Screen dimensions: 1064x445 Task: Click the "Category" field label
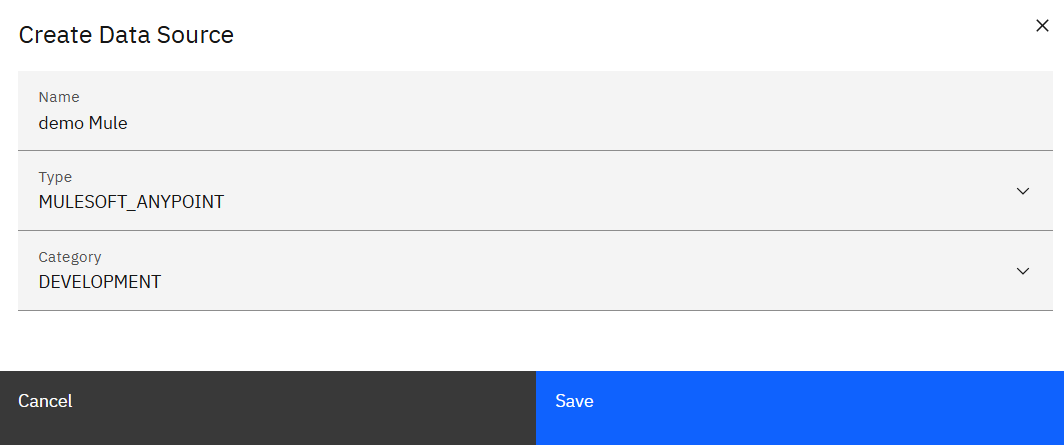70,257
